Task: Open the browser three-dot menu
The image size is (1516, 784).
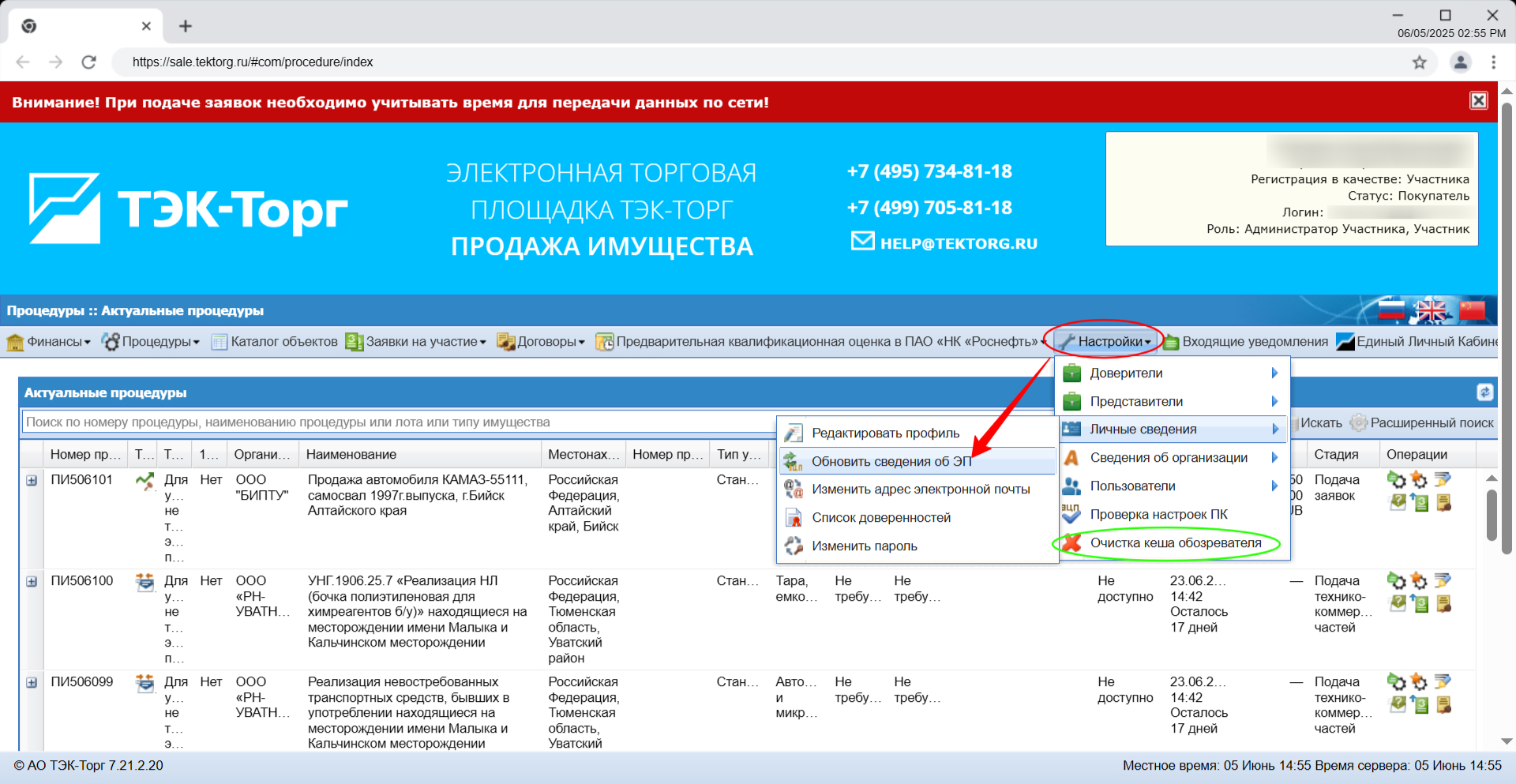Action: (x=1493, y=62)
